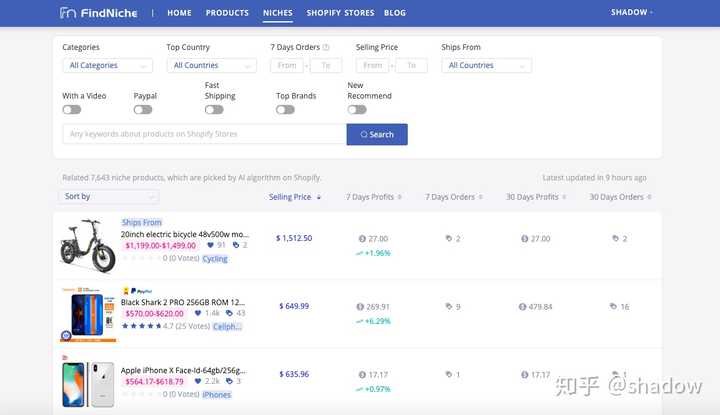The width and height of the screenshot is (720, 415).
Task: Click the dollar icon beside 269.91 profit
Action: click(x=360, y=307)
